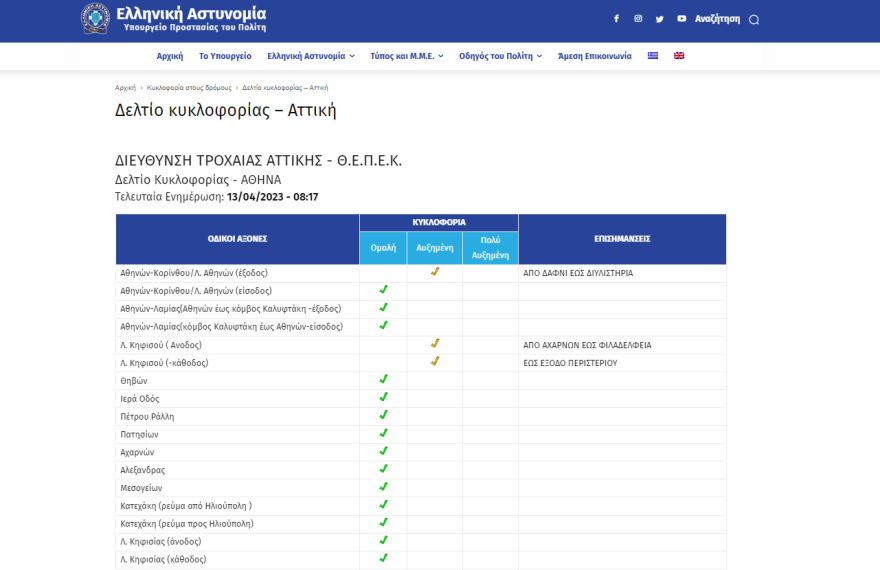
Task: Click the green checkmark in the Πατησίων row
Action: click(383, 433)
